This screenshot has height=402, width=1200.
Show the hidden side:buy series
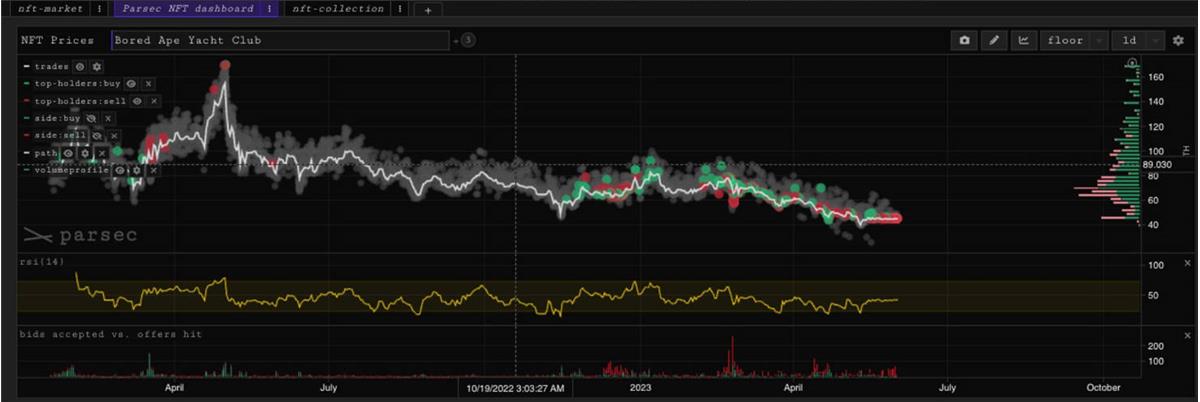click(92, 118)
